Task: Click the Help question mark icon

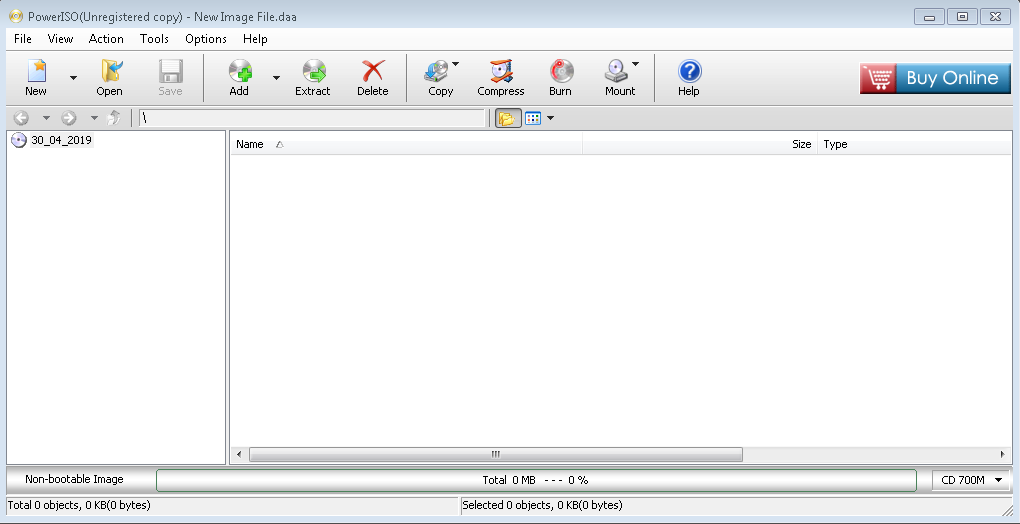Action: [x=689, y=72]
